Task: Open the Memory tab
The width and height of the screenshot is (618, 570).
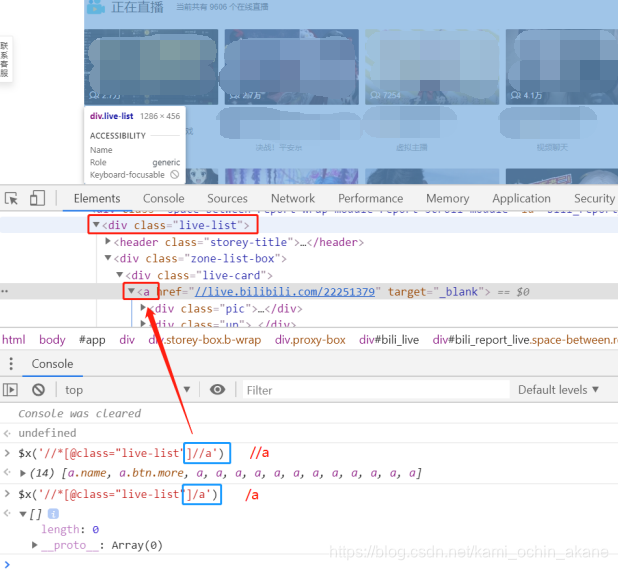Action: 448,198
